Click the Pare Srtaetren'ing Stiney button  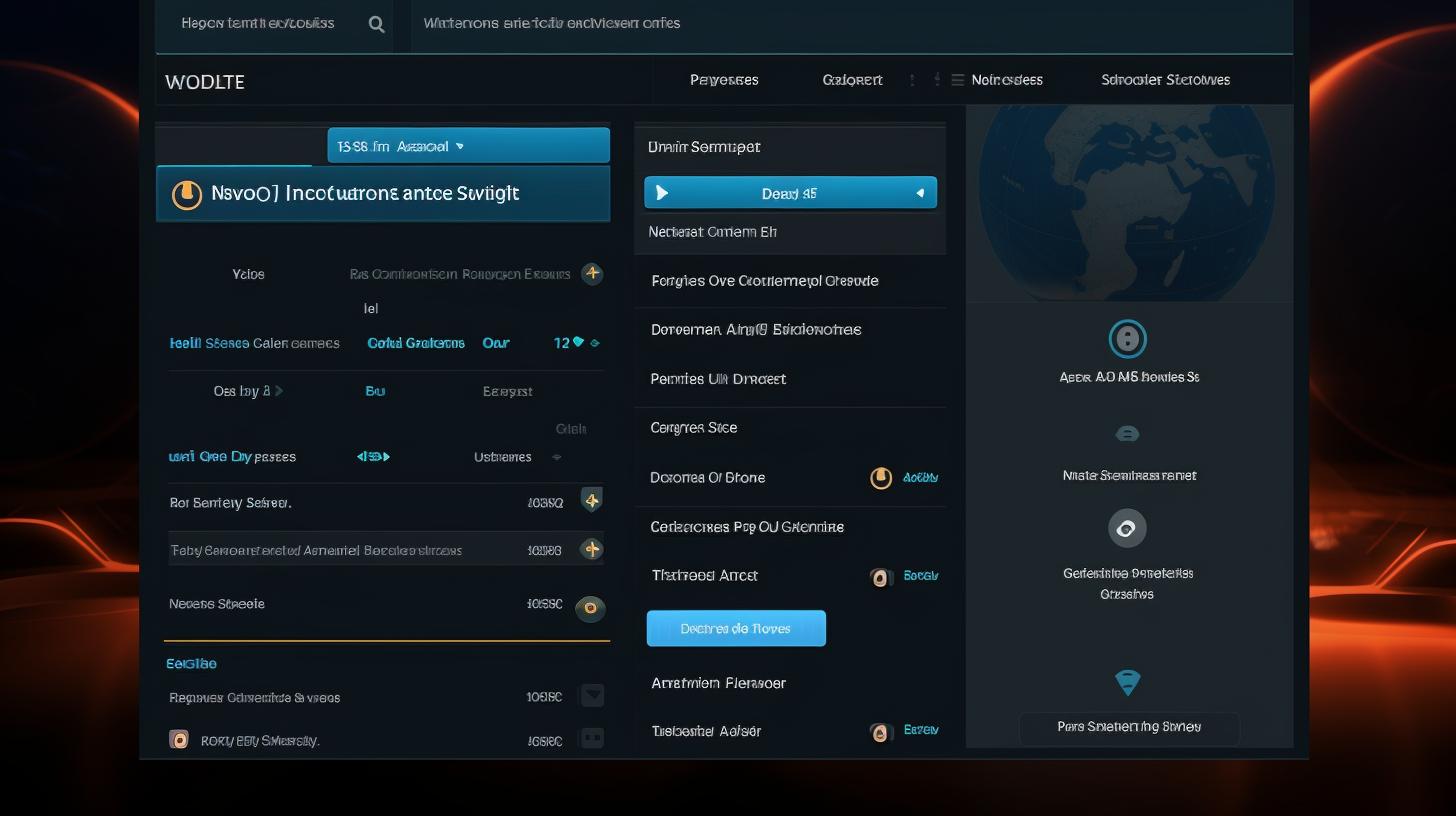(x=1129, y=727)
